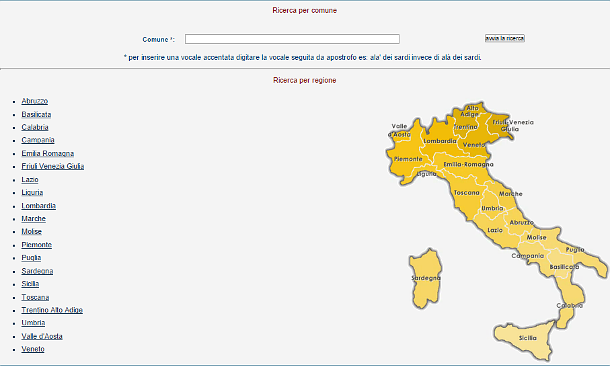Open the Lazio link in the list
Screen dimensions: 610x367
click(30, 179)
